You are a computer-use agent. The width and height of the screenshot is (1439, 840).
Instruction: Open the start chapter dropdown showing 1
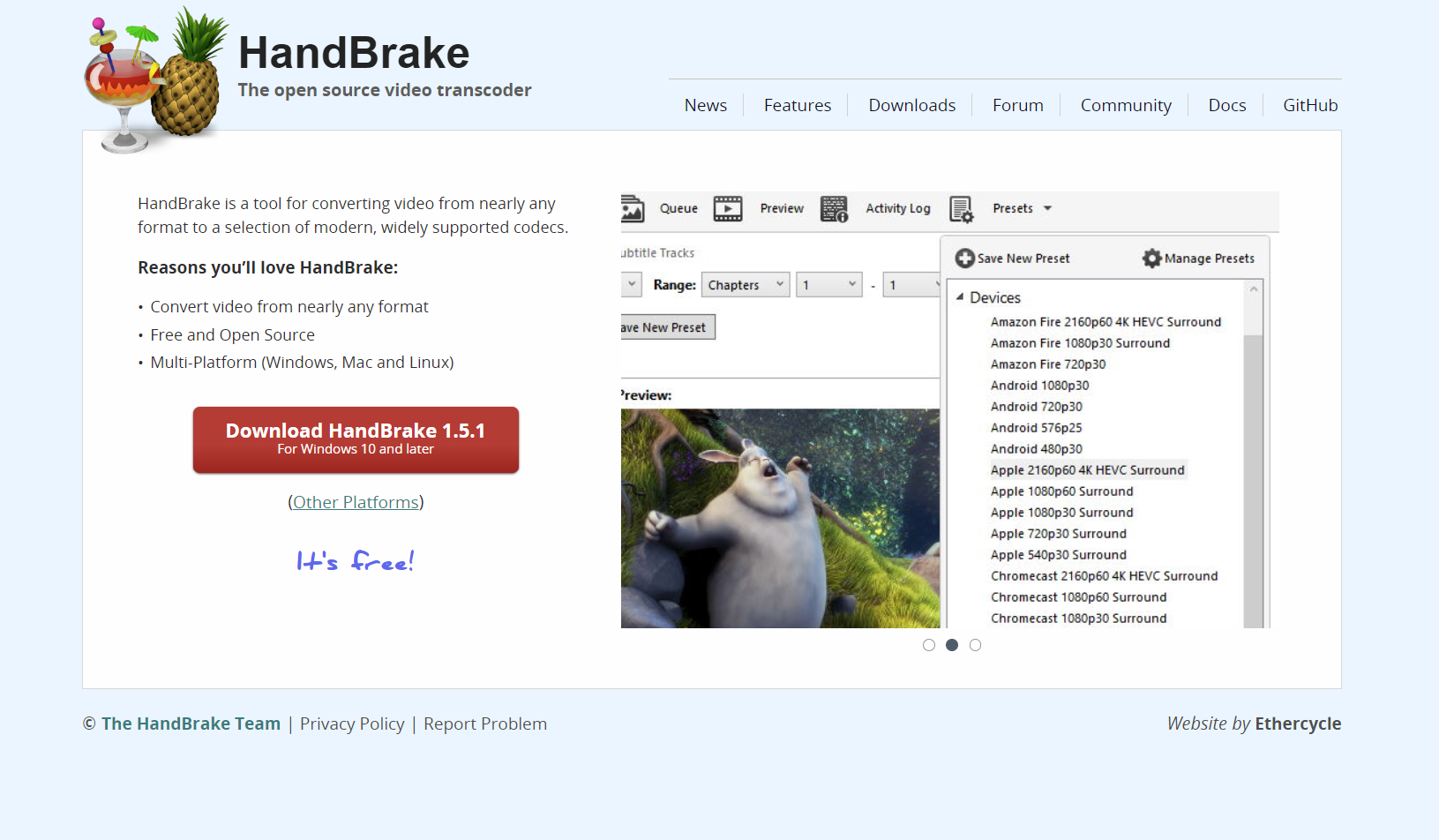[829, 285]
